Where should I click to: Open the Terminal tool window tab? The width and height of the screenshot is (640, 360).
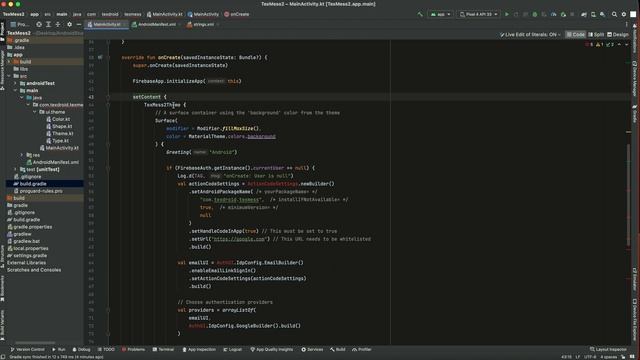pos(163,349)
